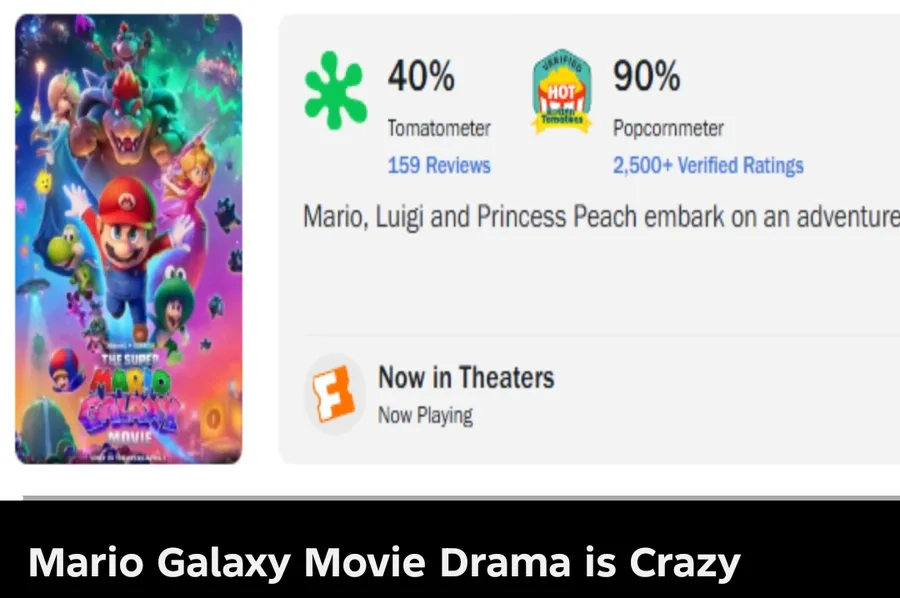The height and width of the screenshot is (598, 900).
Task: Click the Tomatometer label
Action: [439, 128]
